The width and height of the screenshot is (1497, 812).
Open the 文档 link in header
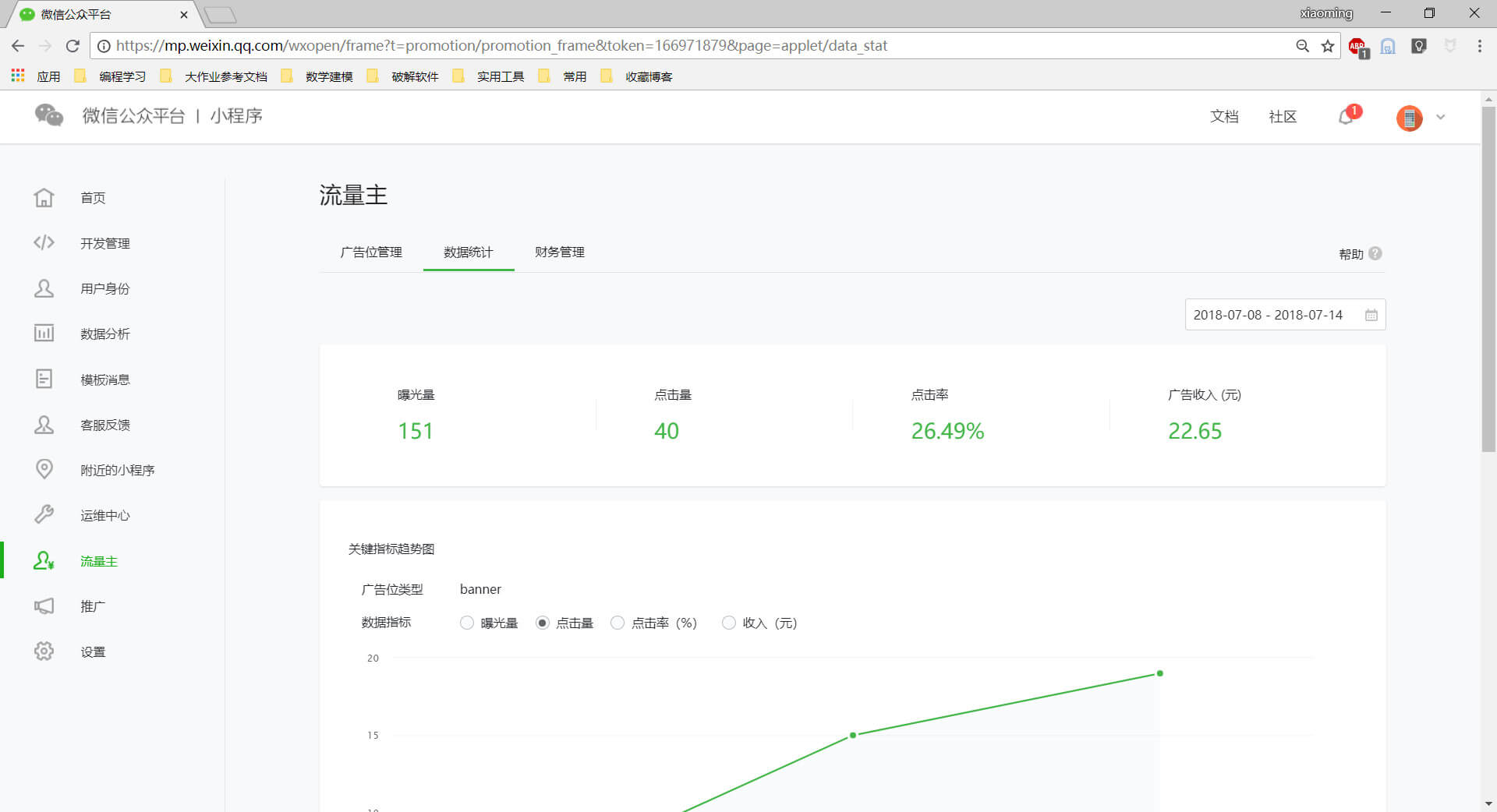click(1224, 116)
